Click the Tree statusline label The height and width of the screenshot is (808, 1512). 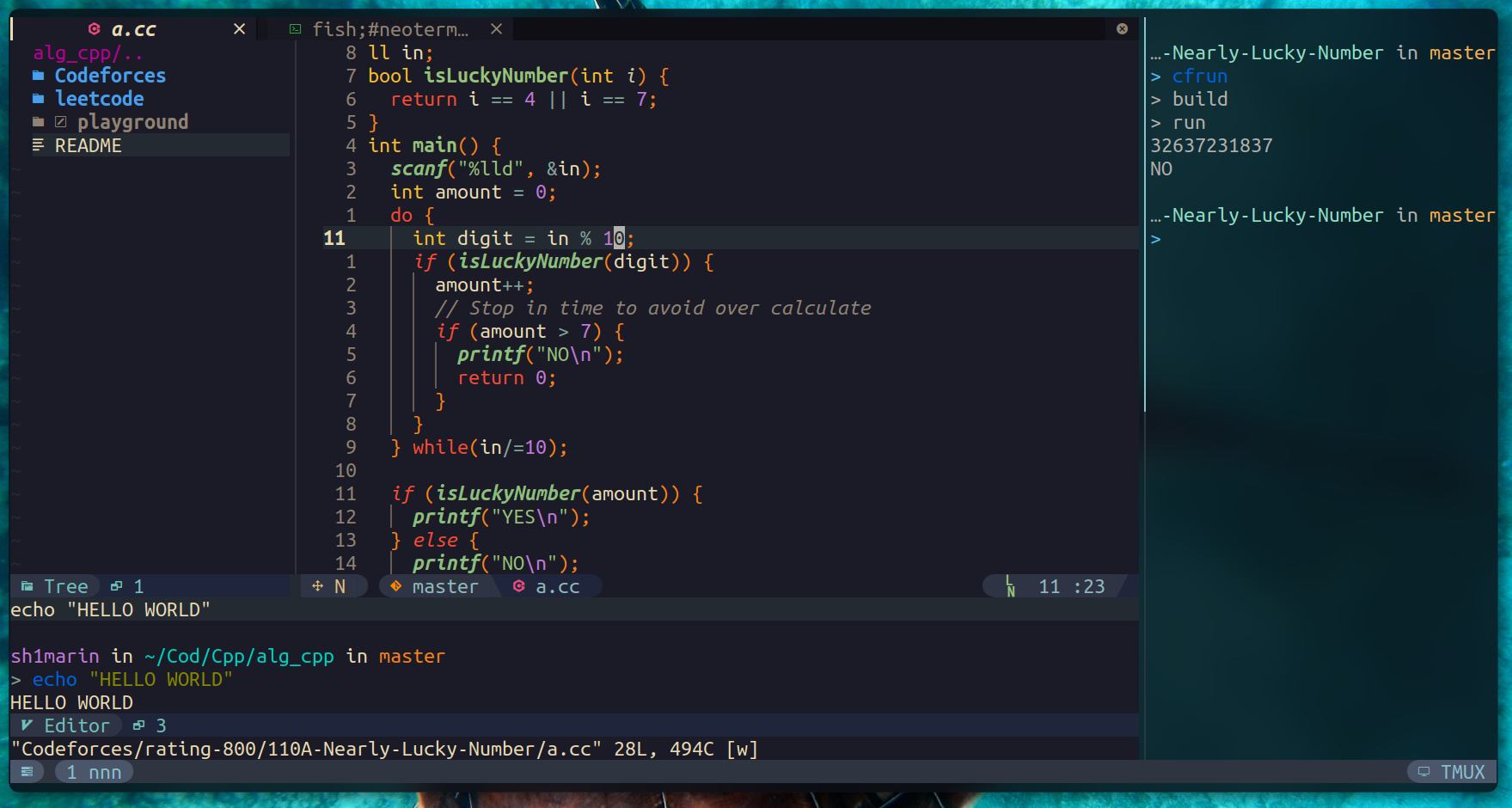coord(66,586)
